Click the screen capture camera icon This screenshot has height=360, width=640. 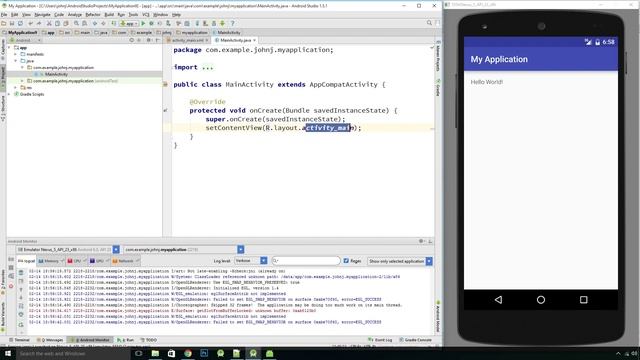pyautogui.click(x=11, y=259)
